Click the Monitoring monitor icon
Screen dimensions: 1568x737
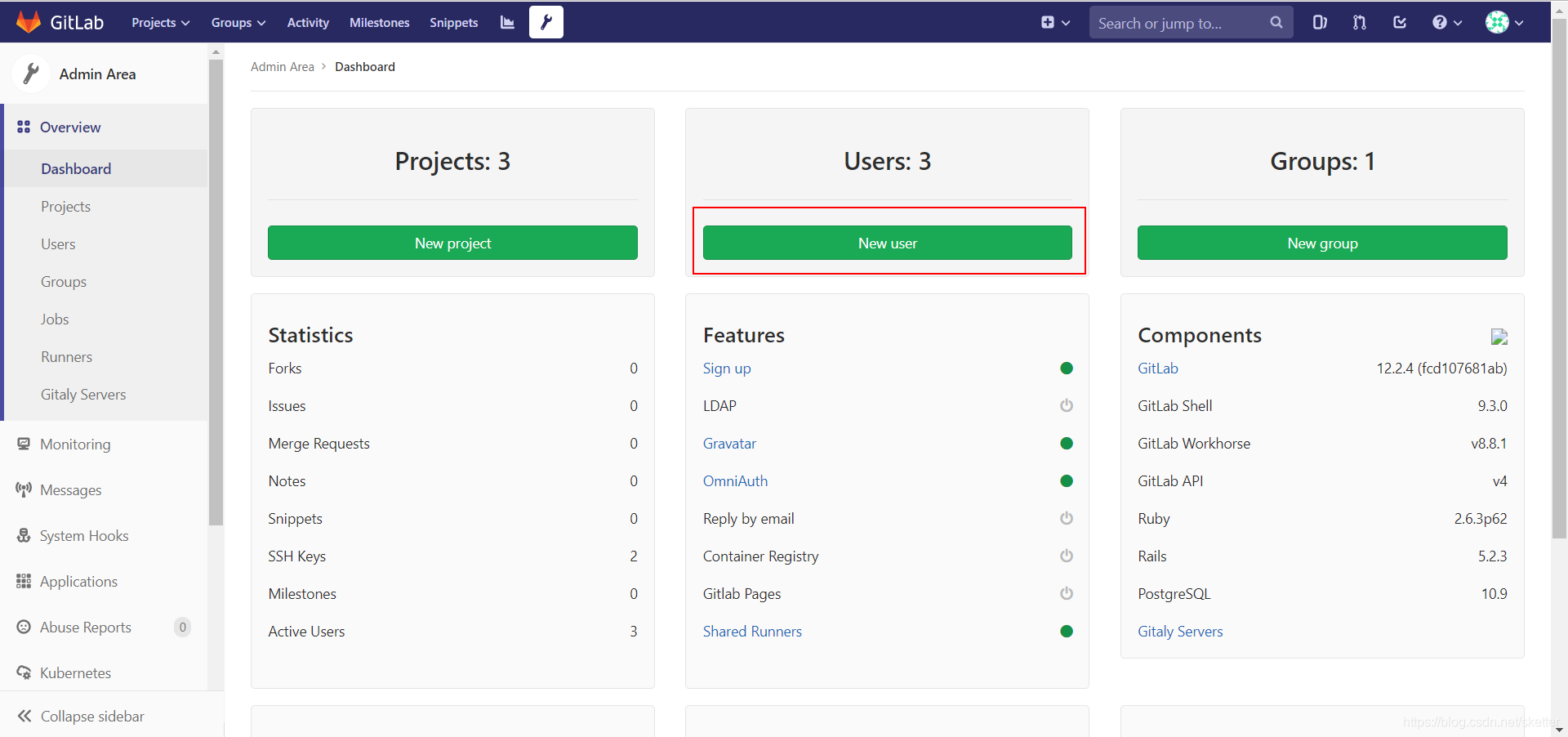[x=24, y=444]
